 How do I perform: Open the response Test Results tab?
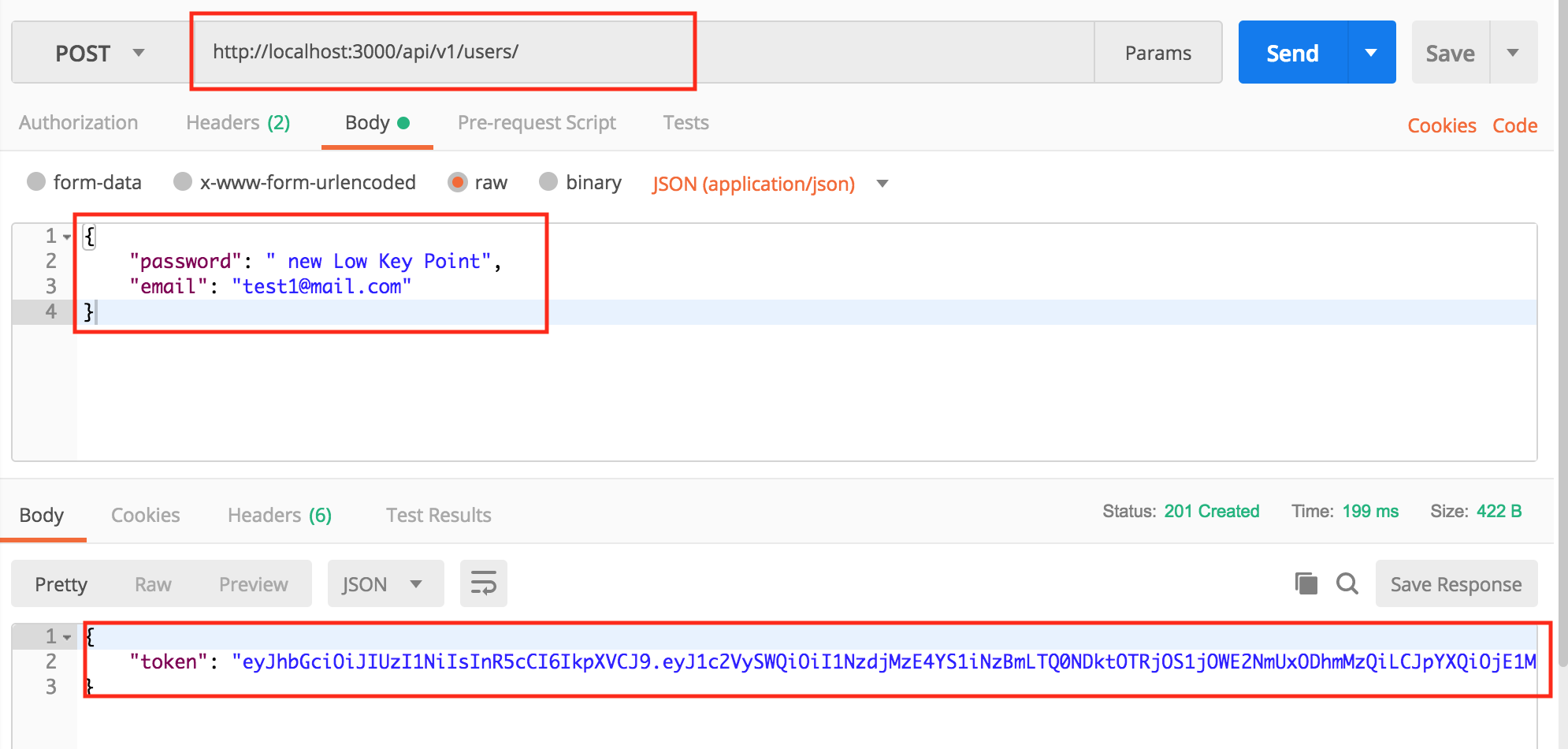pyautogui.click(x=438, y=516)
